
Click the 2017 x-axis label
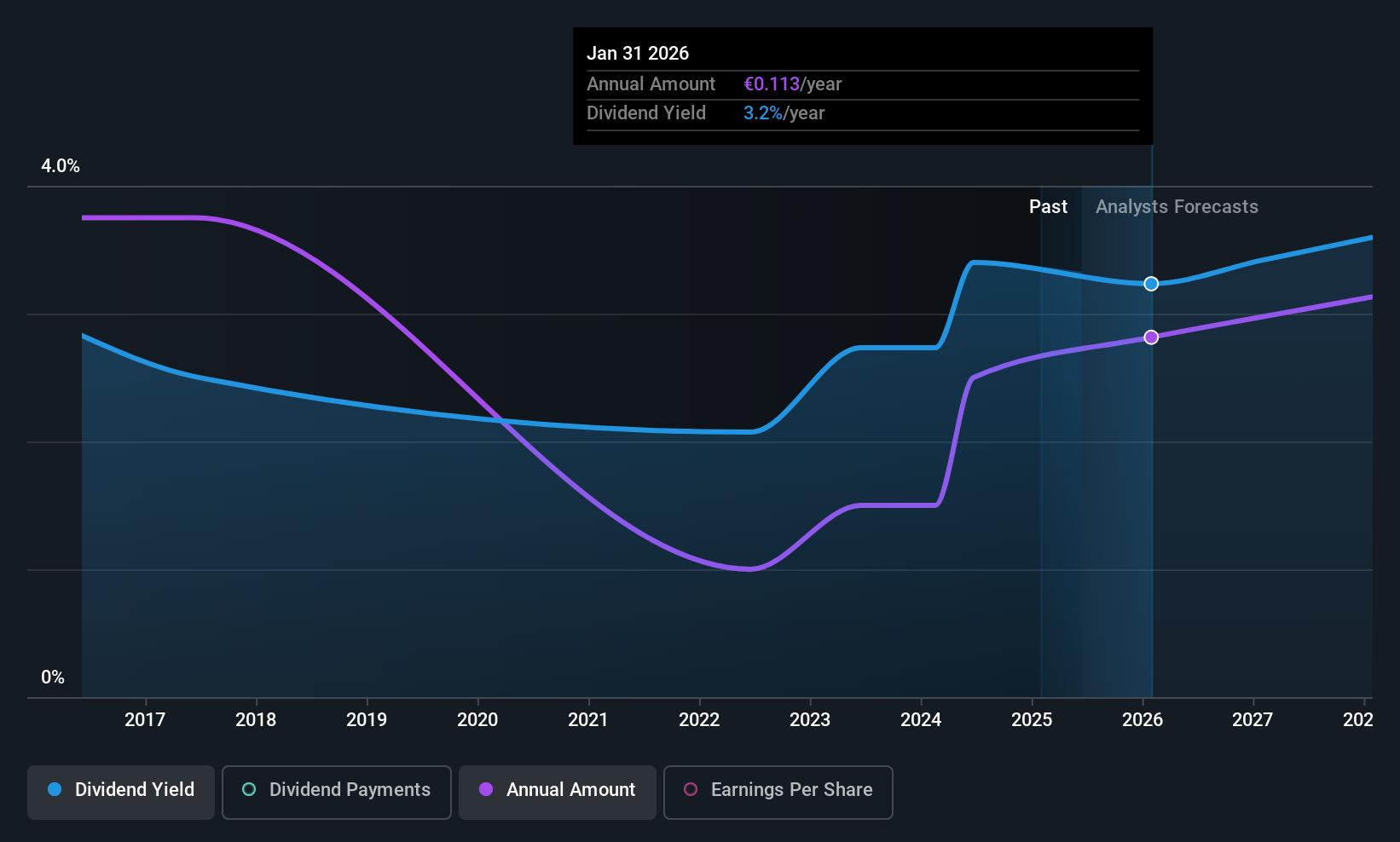[x=145, y=720]
